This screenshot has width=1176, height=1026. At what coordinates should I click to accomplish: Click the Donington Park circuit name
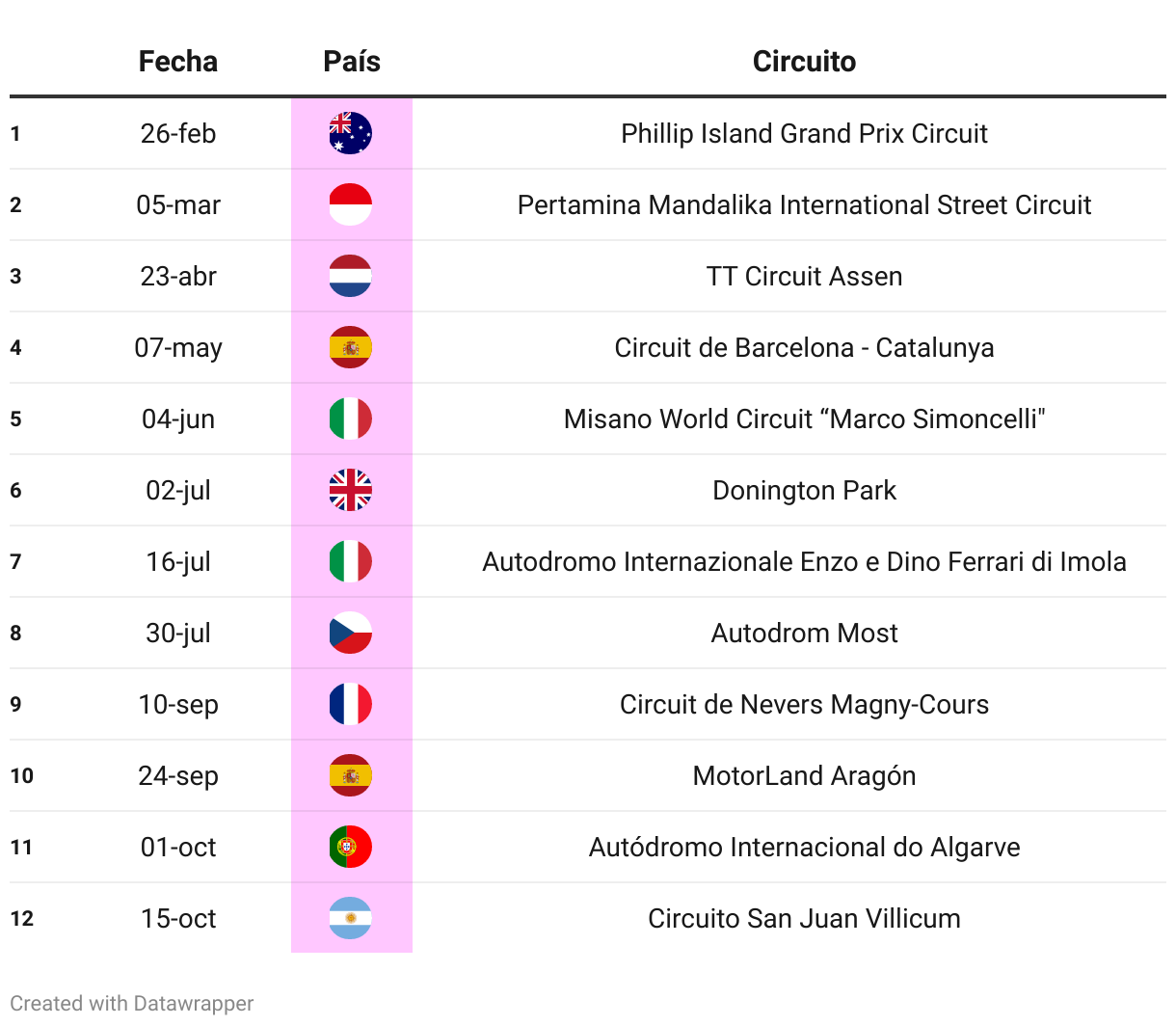(804, 490)
